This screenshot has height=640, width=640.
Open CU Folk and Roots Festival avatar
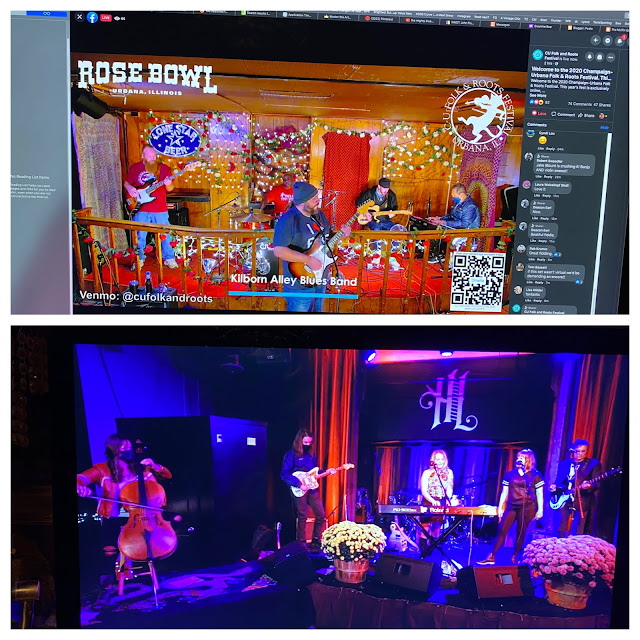tap(538, 54)
